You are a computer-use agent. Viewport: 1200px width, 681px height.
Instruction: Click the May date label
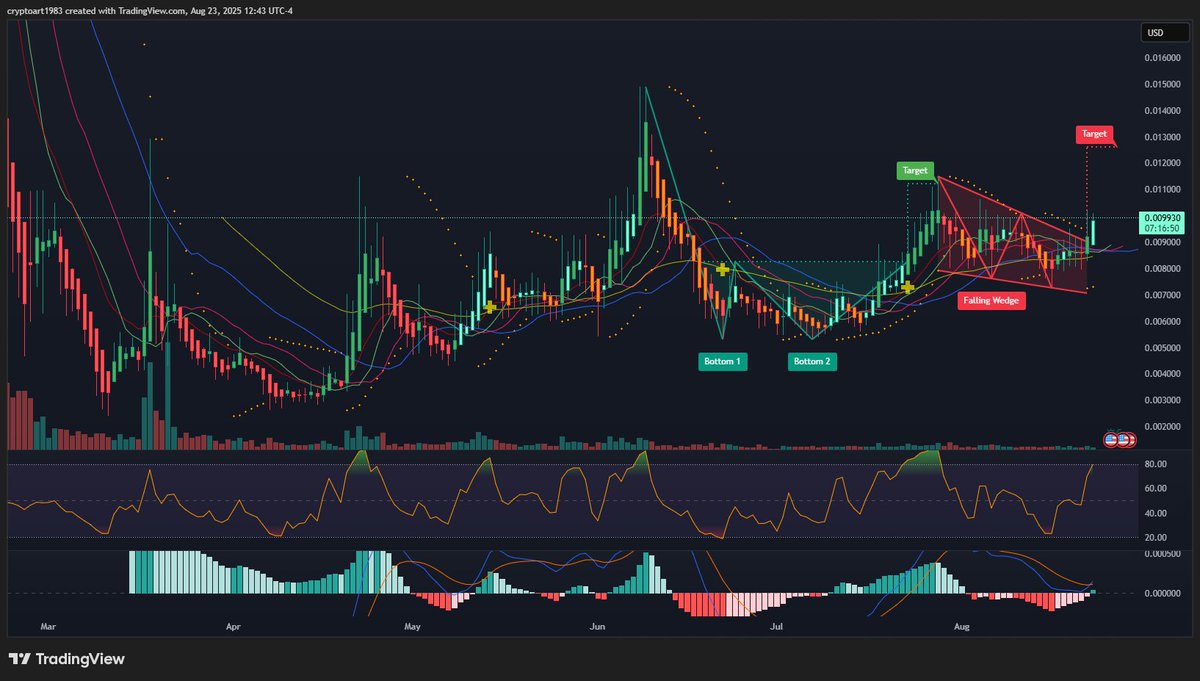[412, 627]
